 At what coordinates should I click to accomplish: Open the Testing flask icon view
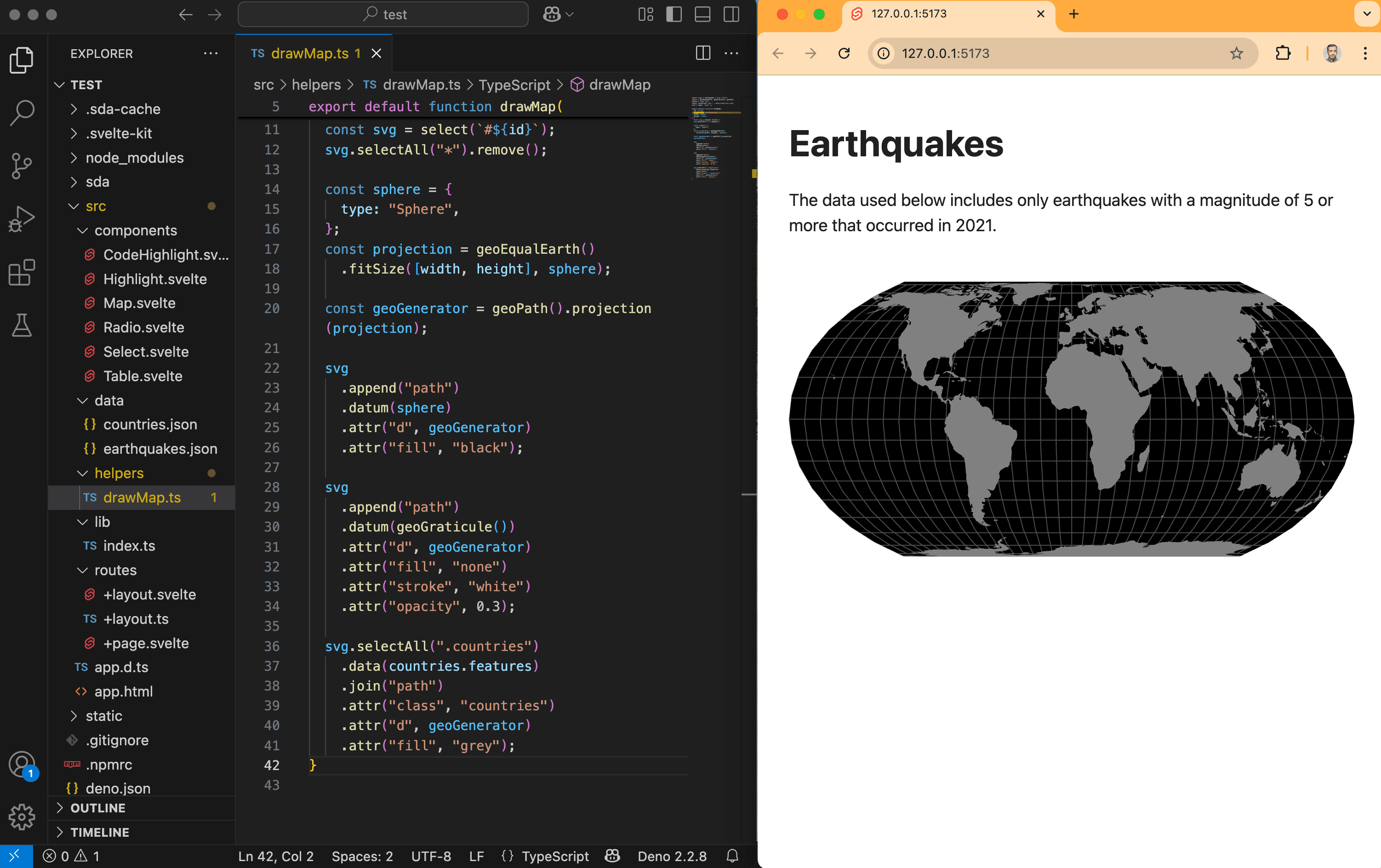click(23, 325)
